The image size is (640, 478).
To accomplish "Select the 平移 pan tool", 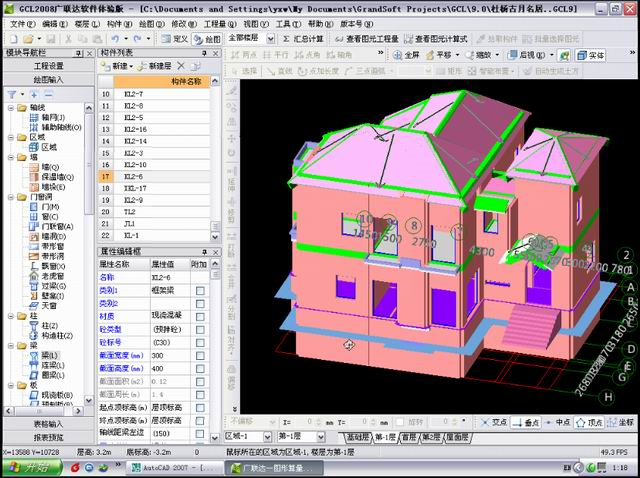I will click(x=439, y=55).
